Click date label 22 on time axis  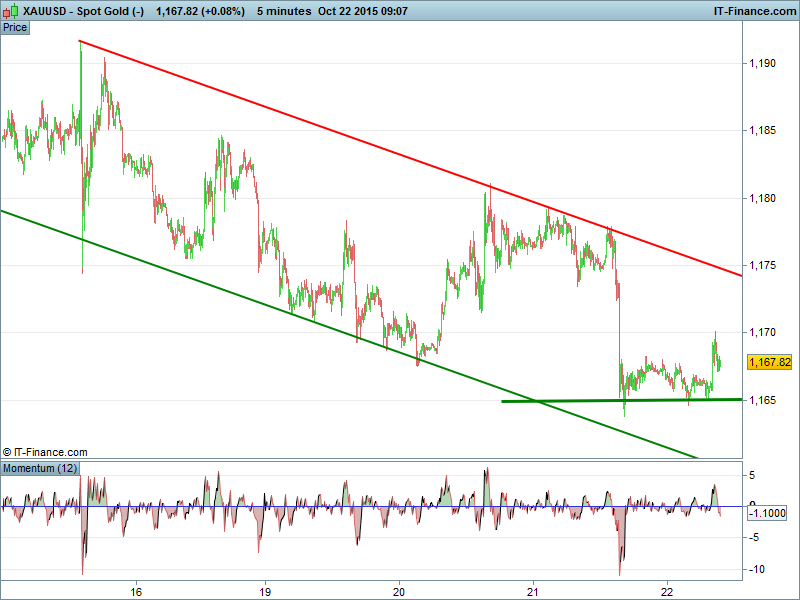(x=667, y=589)
